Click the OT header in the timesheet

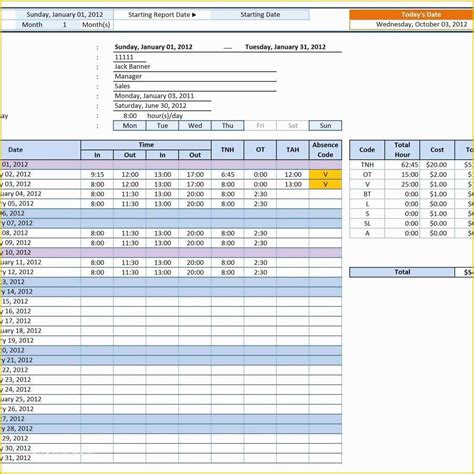point(260,150)
